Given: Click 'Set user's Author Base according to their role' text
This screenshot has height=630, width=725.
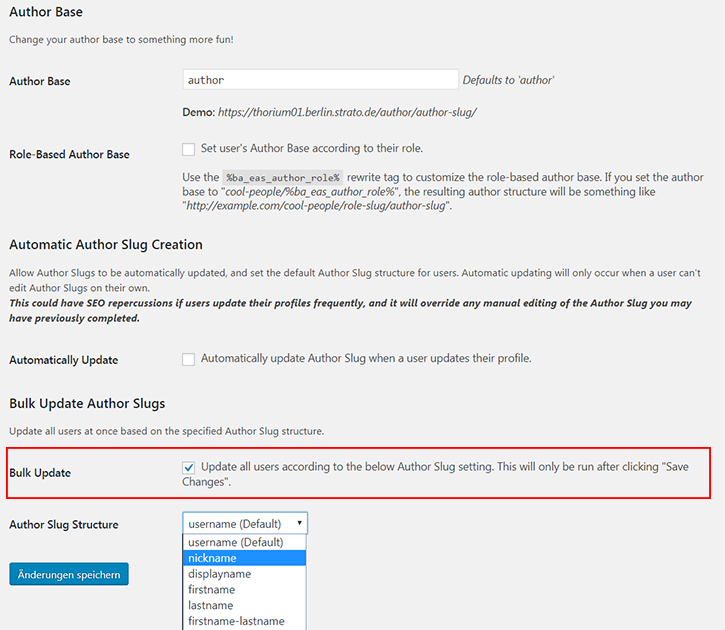Looking at the screenshot, I should click(x=312, y=148).
